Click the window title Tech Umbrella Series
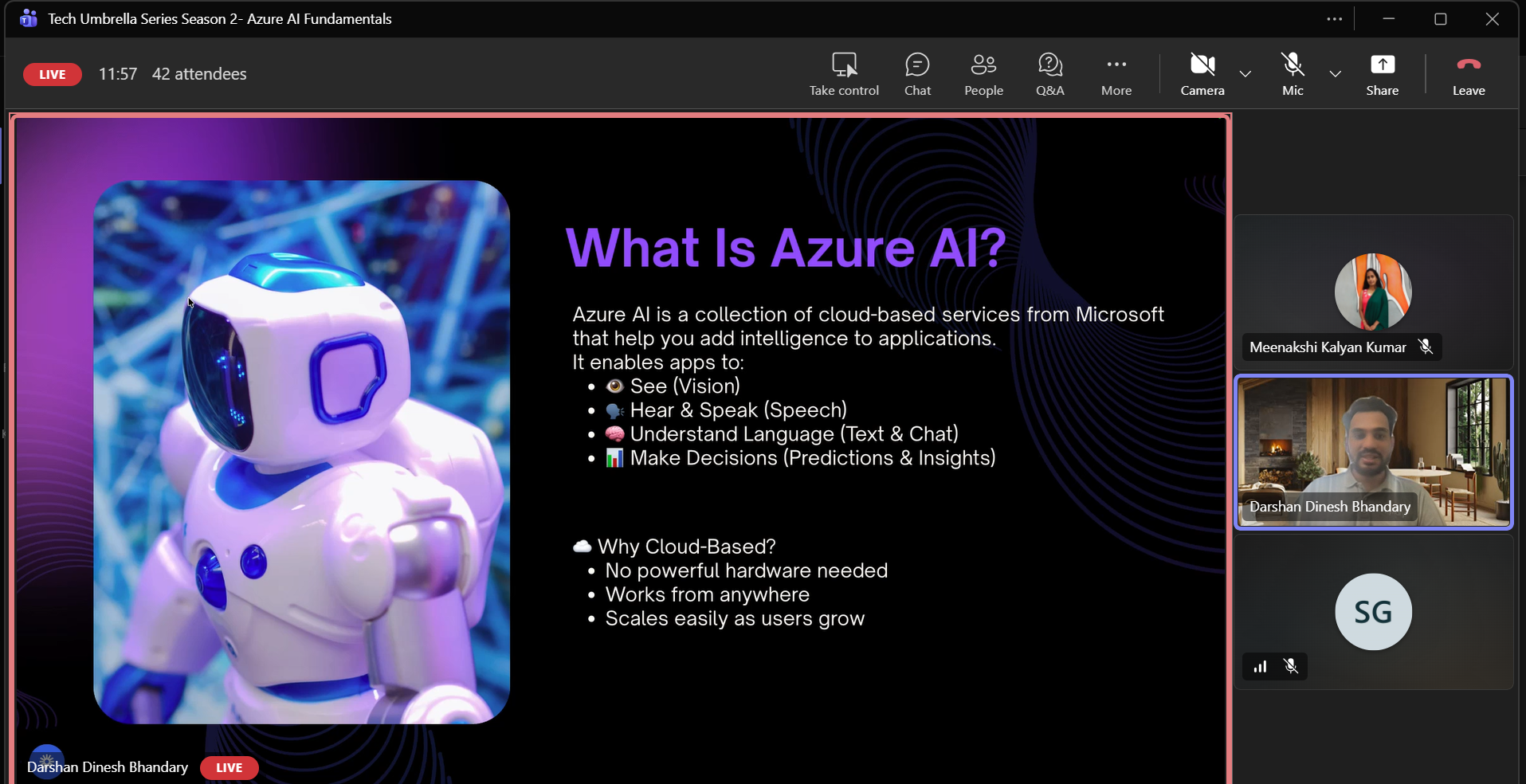Viewport: 1526px width, 784px height. point(220,18)
